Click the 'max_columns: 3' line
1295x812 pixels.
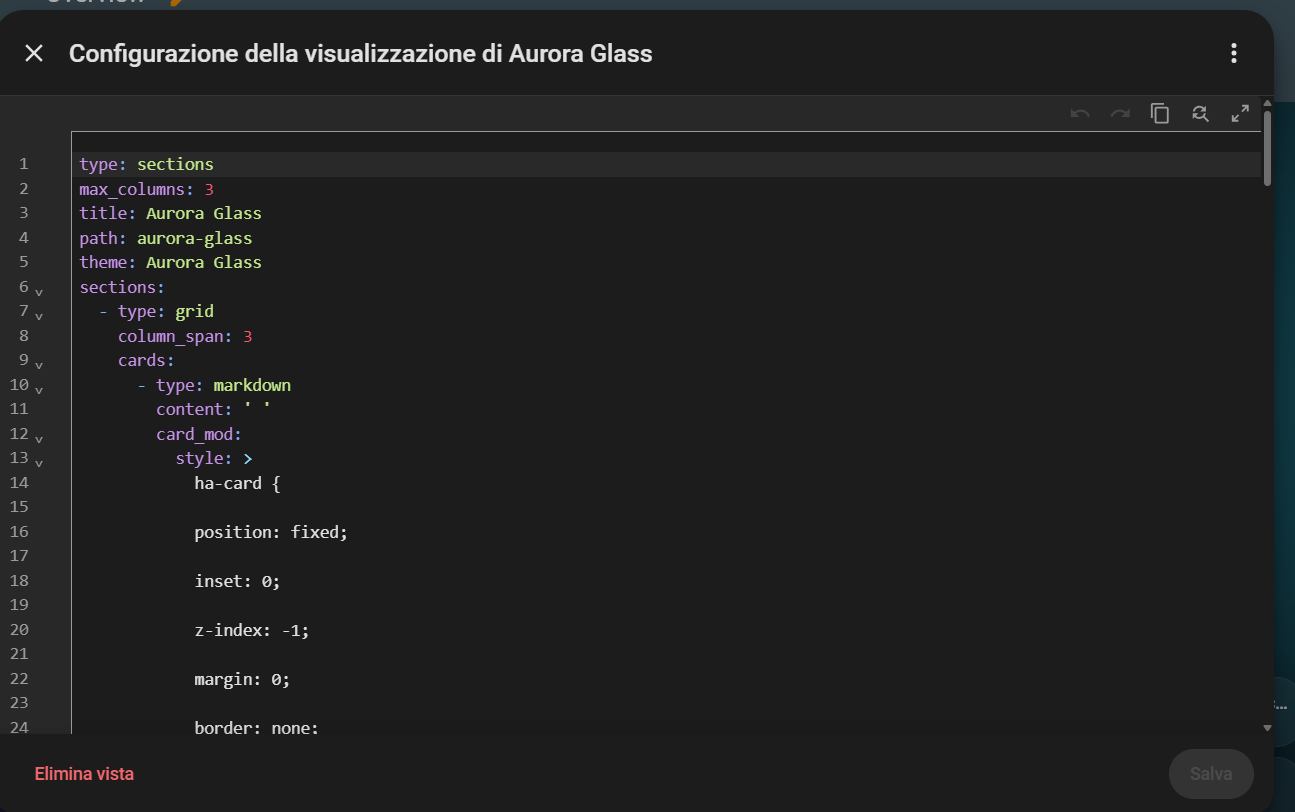tap(147, 189)
